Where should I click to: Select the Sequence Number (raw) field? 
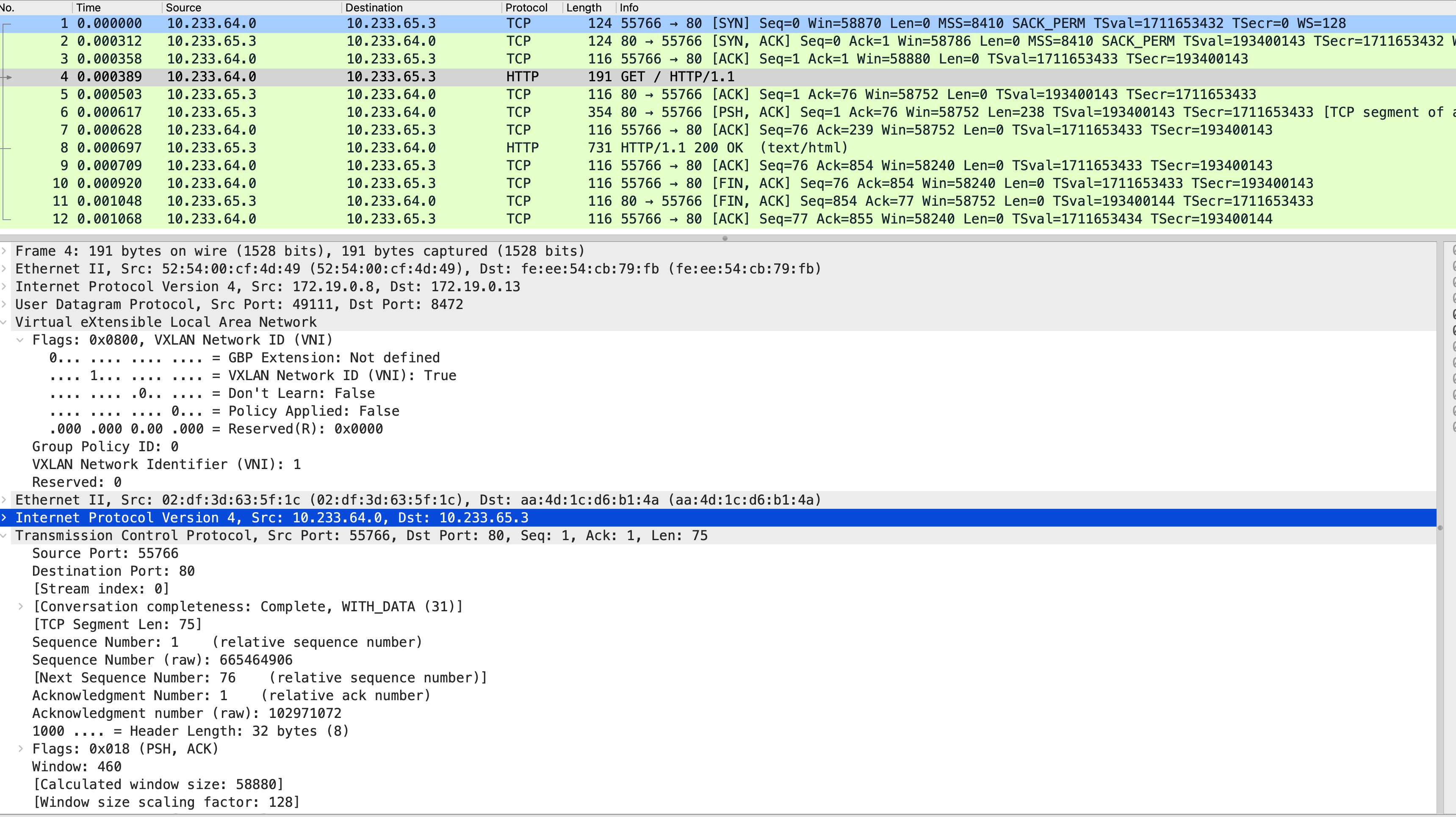(x=162, y=660)
